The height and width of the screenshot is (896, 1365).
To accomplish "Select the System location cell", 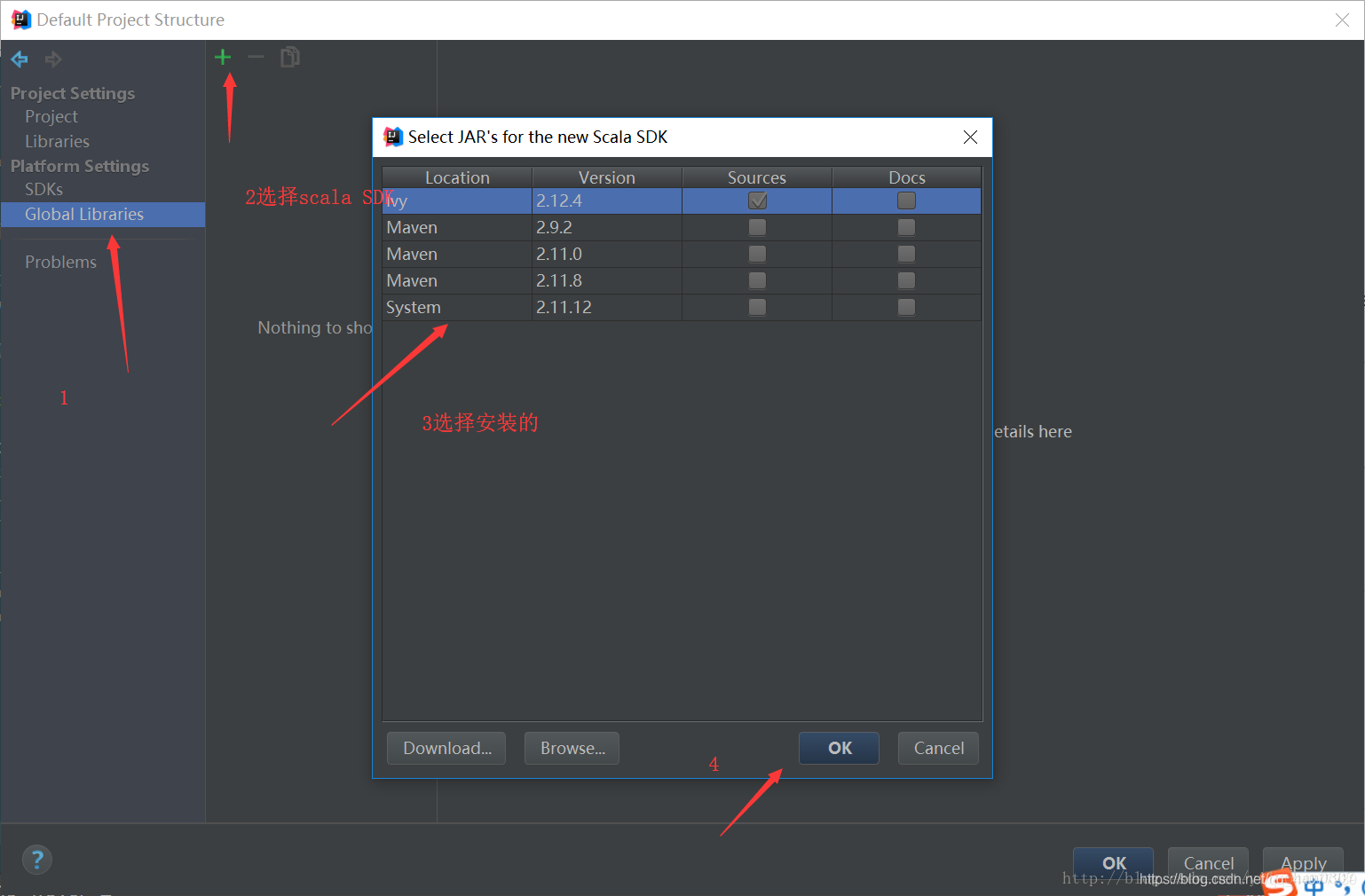I will click(457, 307).
